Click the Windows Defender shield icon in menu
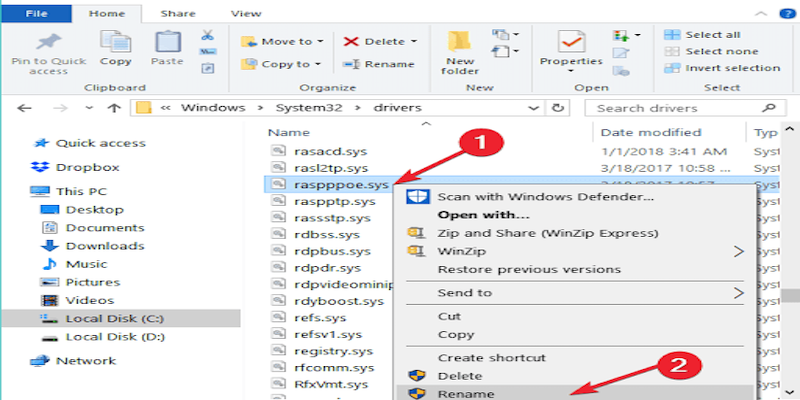The height and width of the screenshot is (400, 800). pos(417,196)
